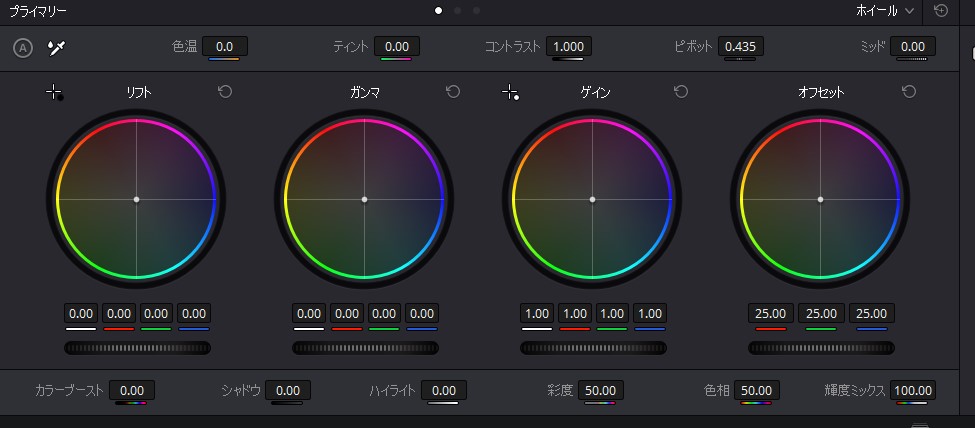975x428 pixels.
Task: Select ガンマ red value field
Action: pos(347,314)
